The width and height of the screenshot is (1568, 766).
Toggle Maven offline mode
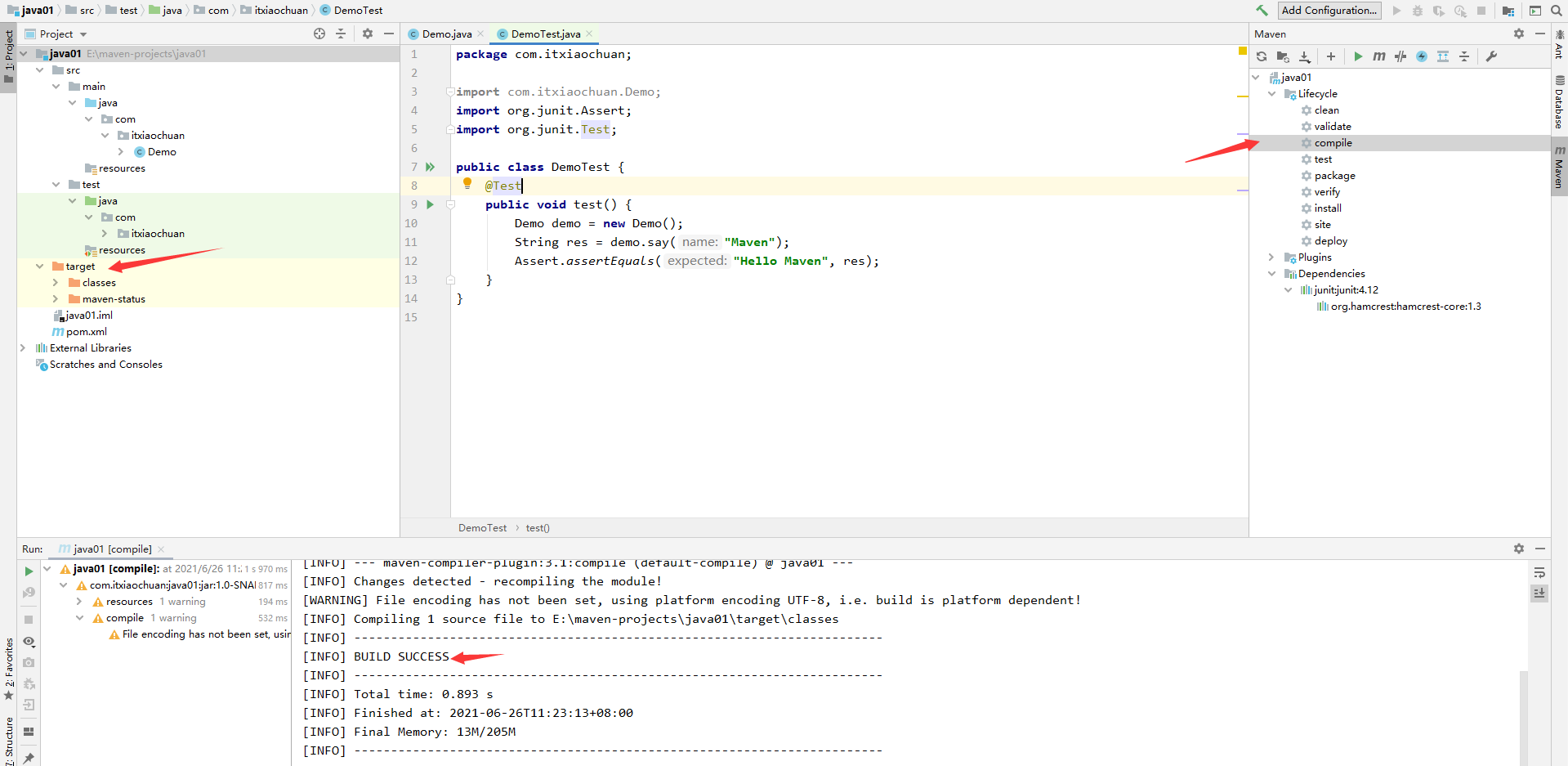(1400, 56)
